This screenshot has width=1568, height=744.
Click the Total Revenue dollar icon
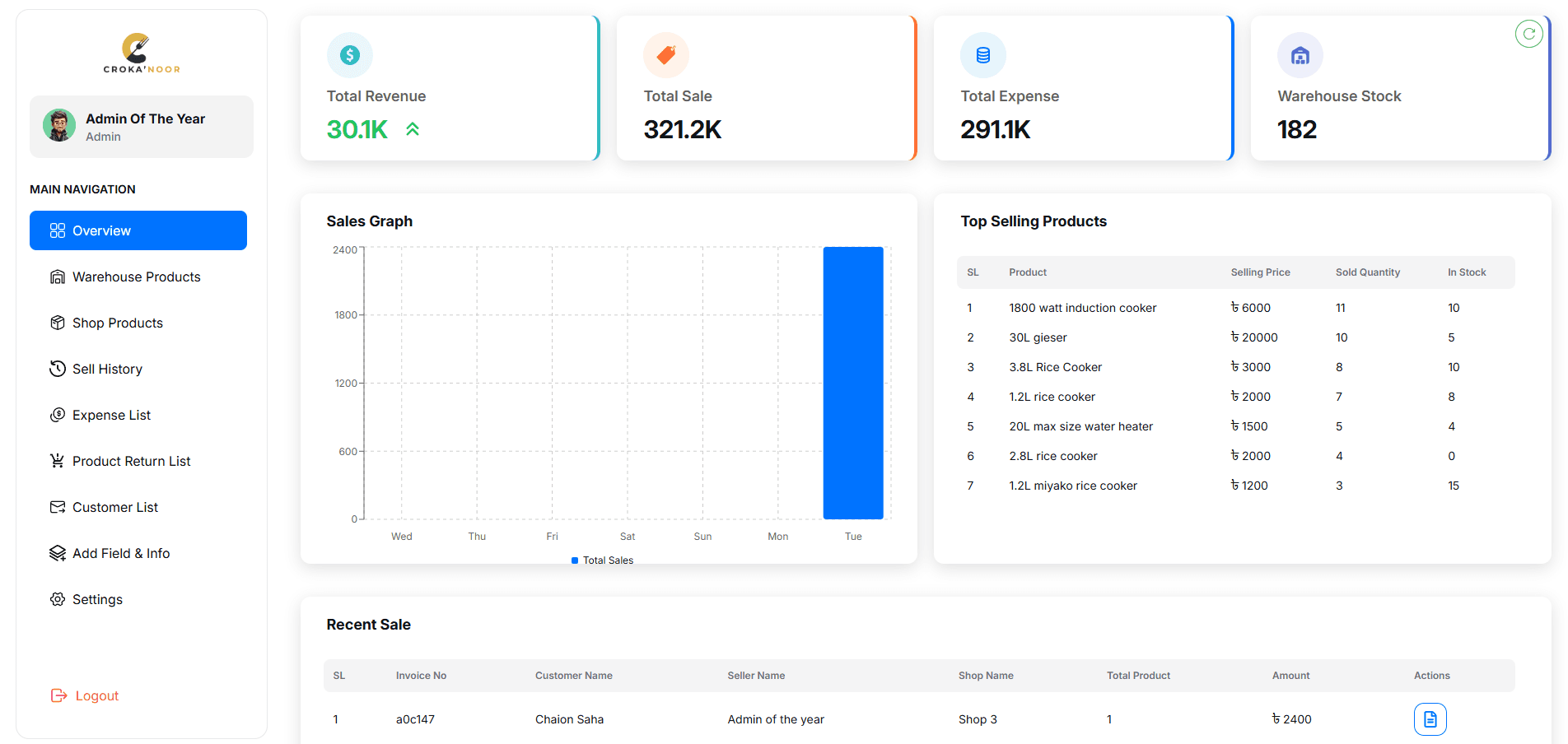[350, 55]
